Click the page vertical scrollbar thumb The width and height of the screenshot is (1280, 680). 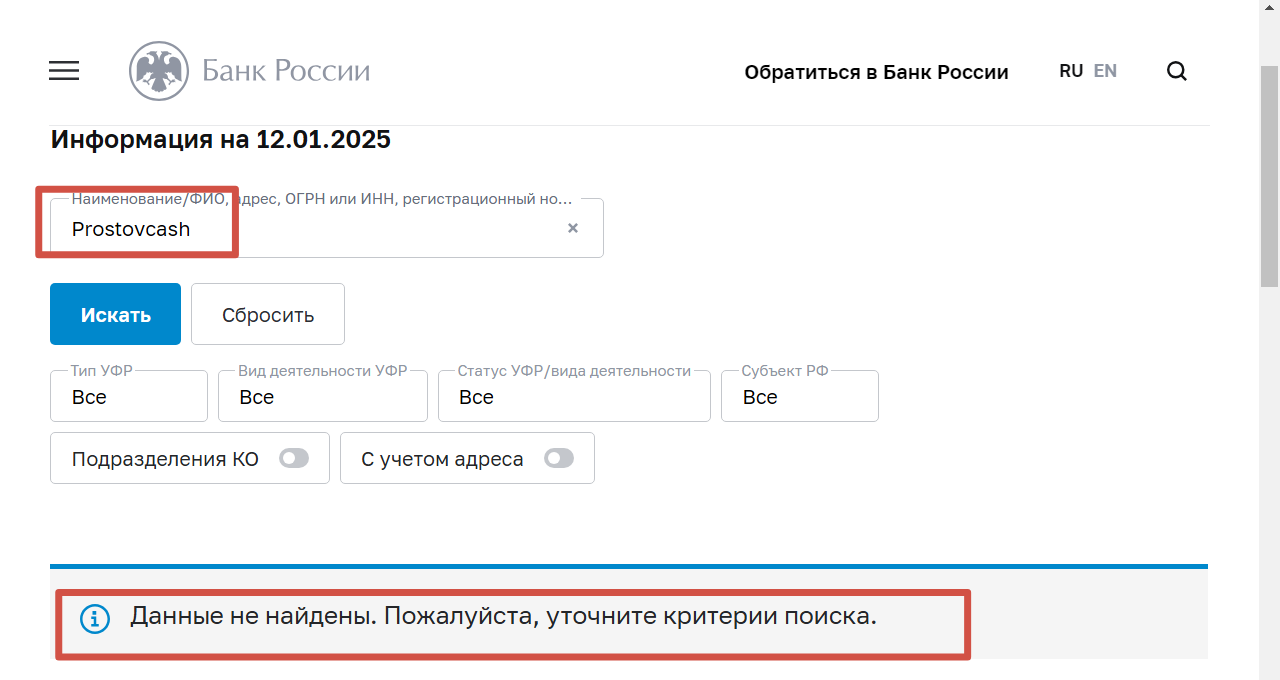[x=1269, y=175]
